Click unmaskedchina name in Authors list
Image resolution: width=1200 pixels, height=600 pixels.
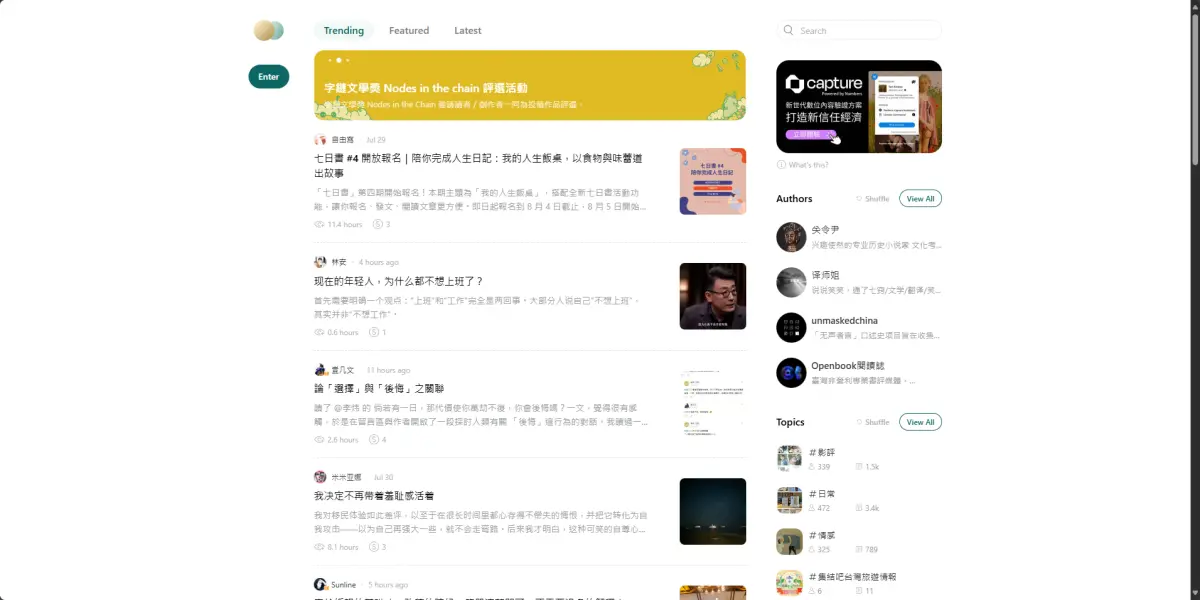click(844, 320)
